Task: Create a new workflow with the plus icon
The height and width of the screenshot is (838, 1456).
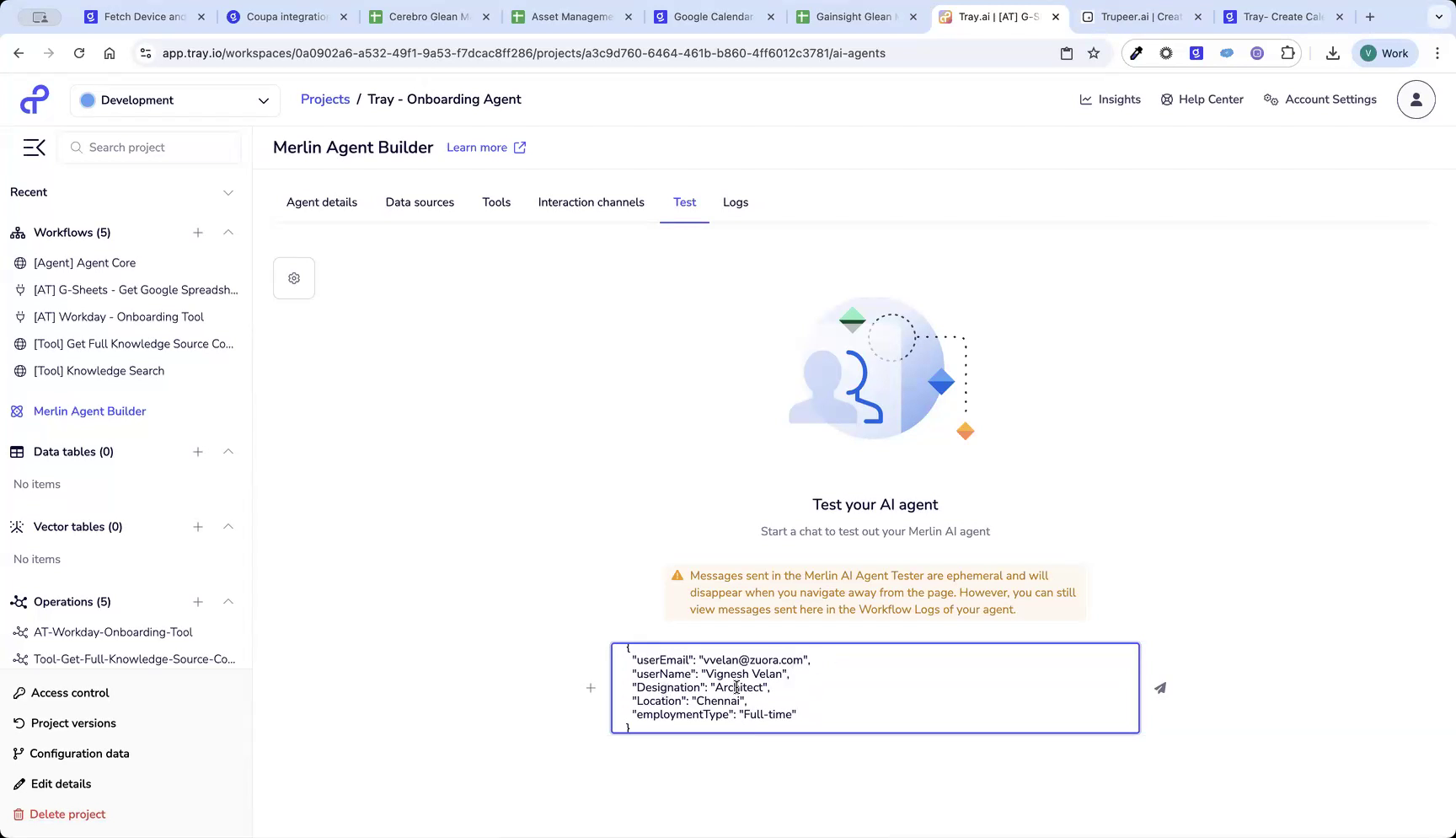Action: 198,233
